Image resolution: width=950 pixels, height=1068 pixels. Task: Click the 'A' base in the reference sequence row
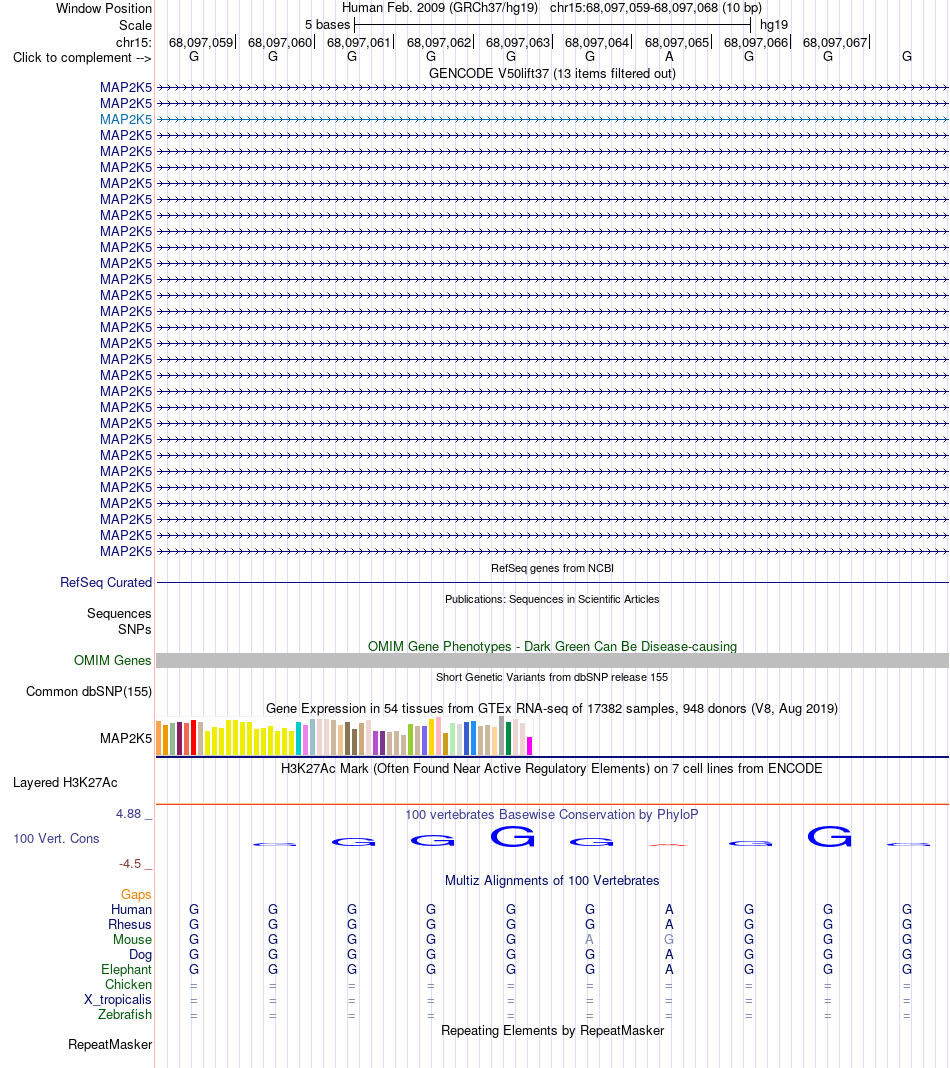tap(669, 57)
